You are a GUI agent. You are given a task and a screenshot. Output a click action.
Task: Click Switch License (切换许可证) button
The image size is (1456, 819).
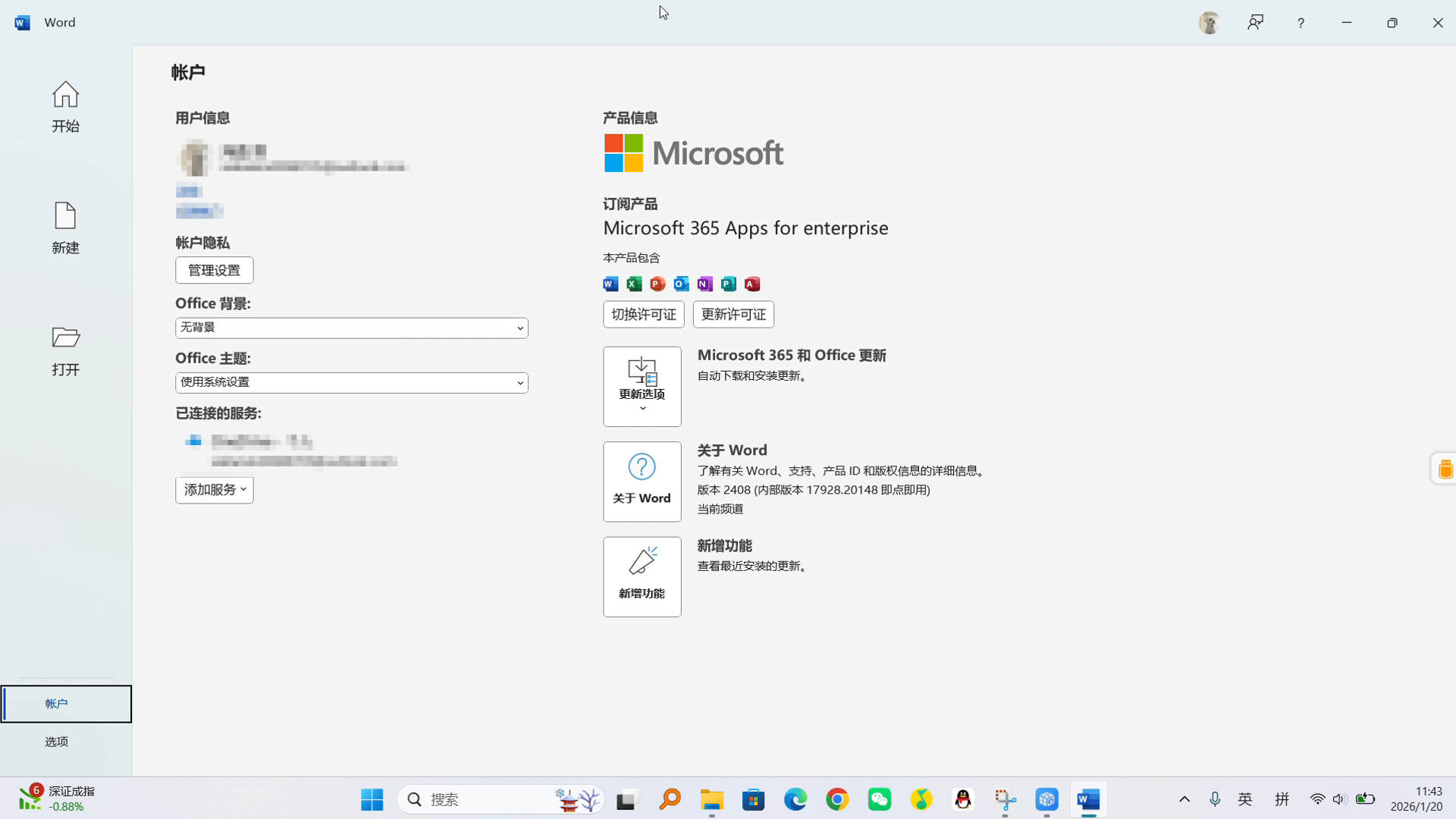(643, 315)
